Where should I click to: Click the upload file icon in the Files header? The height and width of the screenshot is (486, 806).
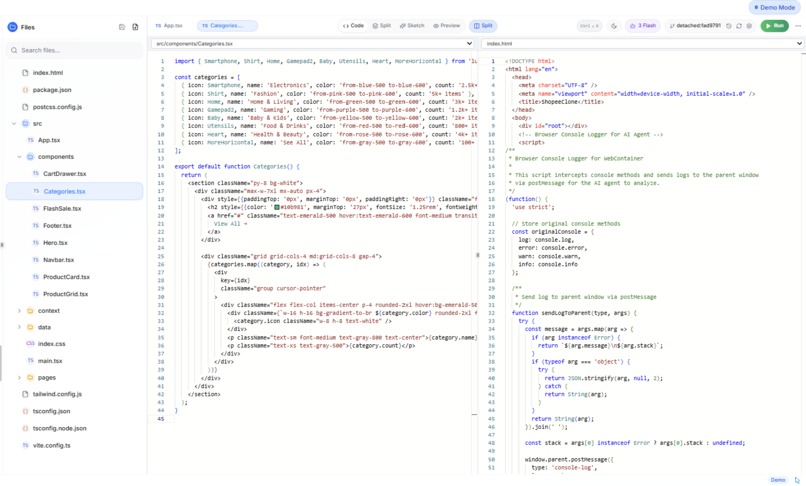coord(135,27)
